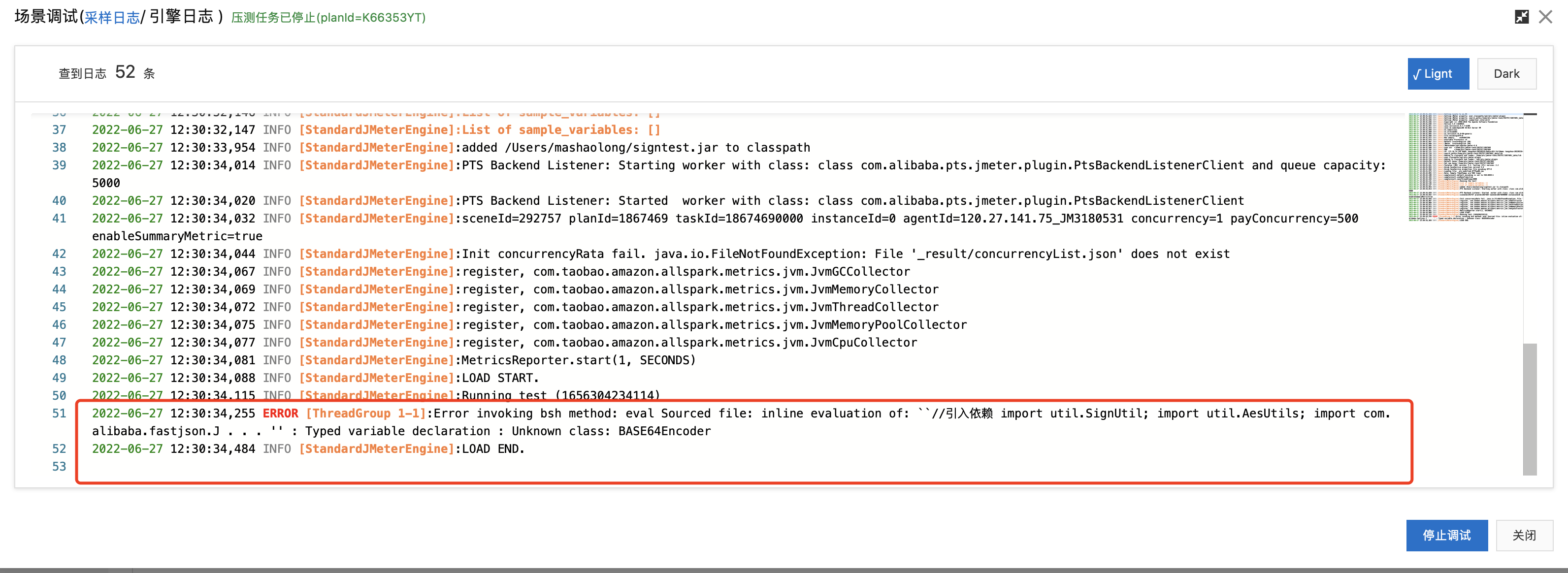Viewport: 1568px width, 573px height.
Task: Click the 停止调试 button
Action: (x=1446, y=535)
